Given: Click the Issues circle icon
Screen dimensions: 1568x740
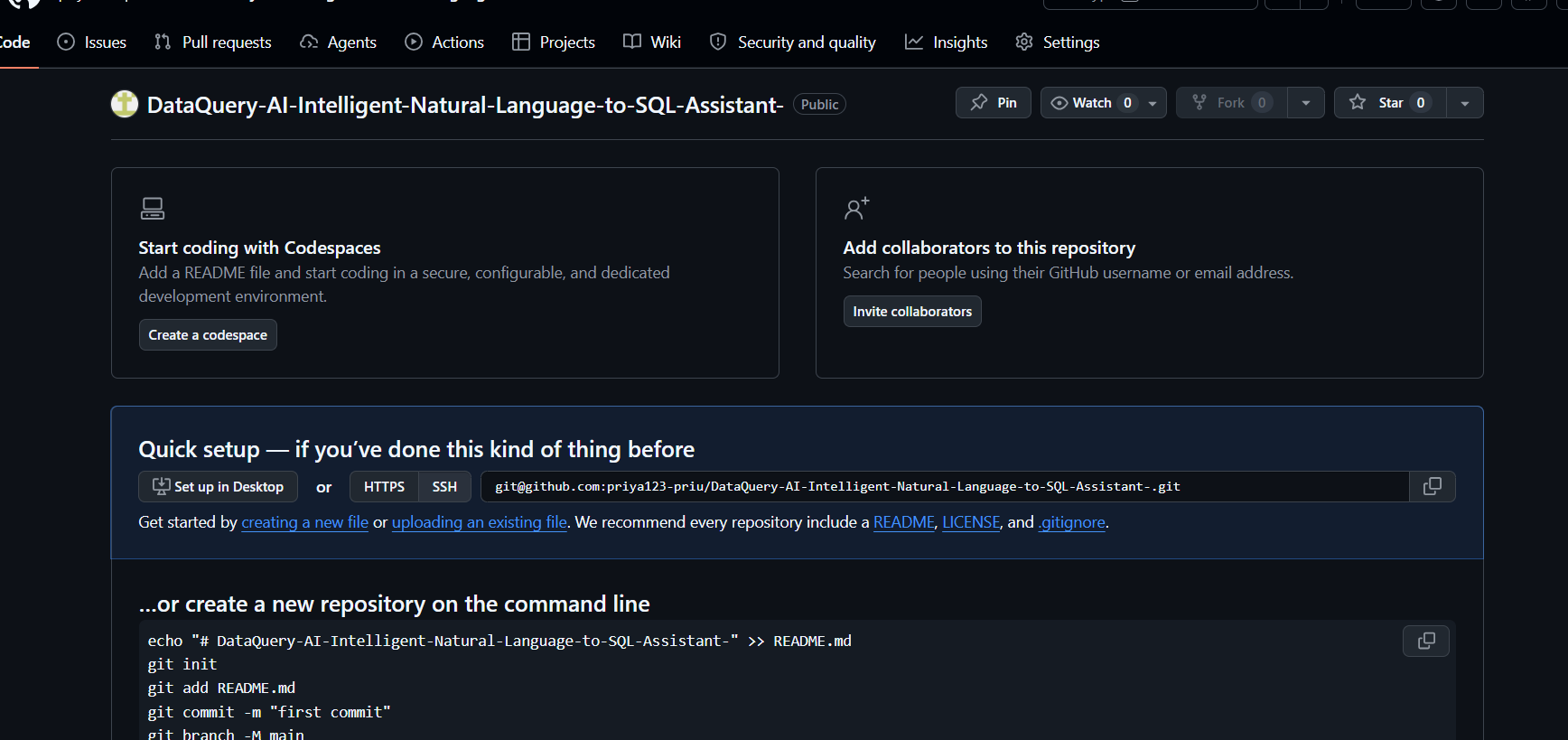Looking at the screenshot, I should click(66, 42).
